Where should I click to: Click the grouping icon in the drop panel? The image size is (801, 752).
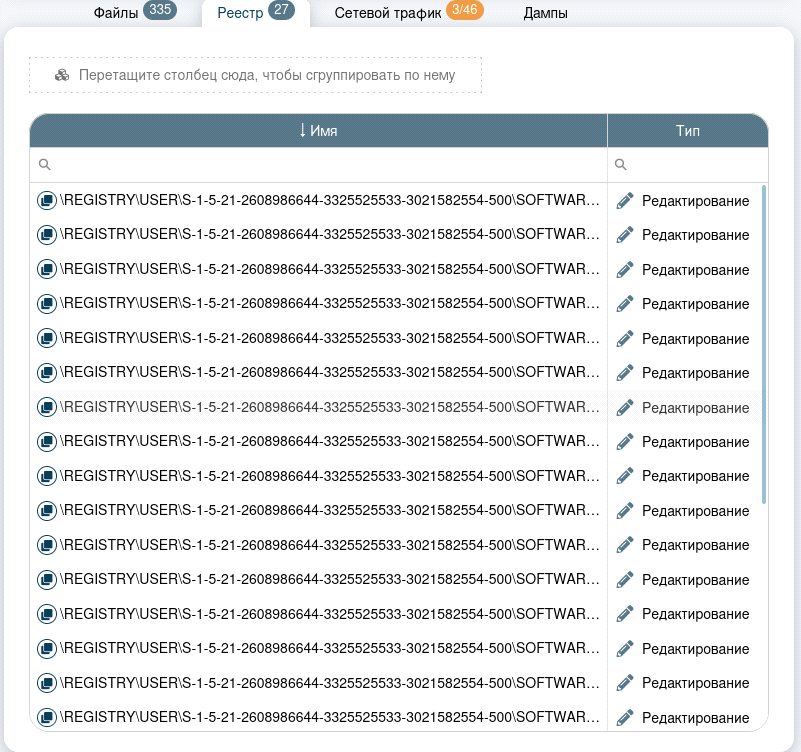[x=62, y=75]
